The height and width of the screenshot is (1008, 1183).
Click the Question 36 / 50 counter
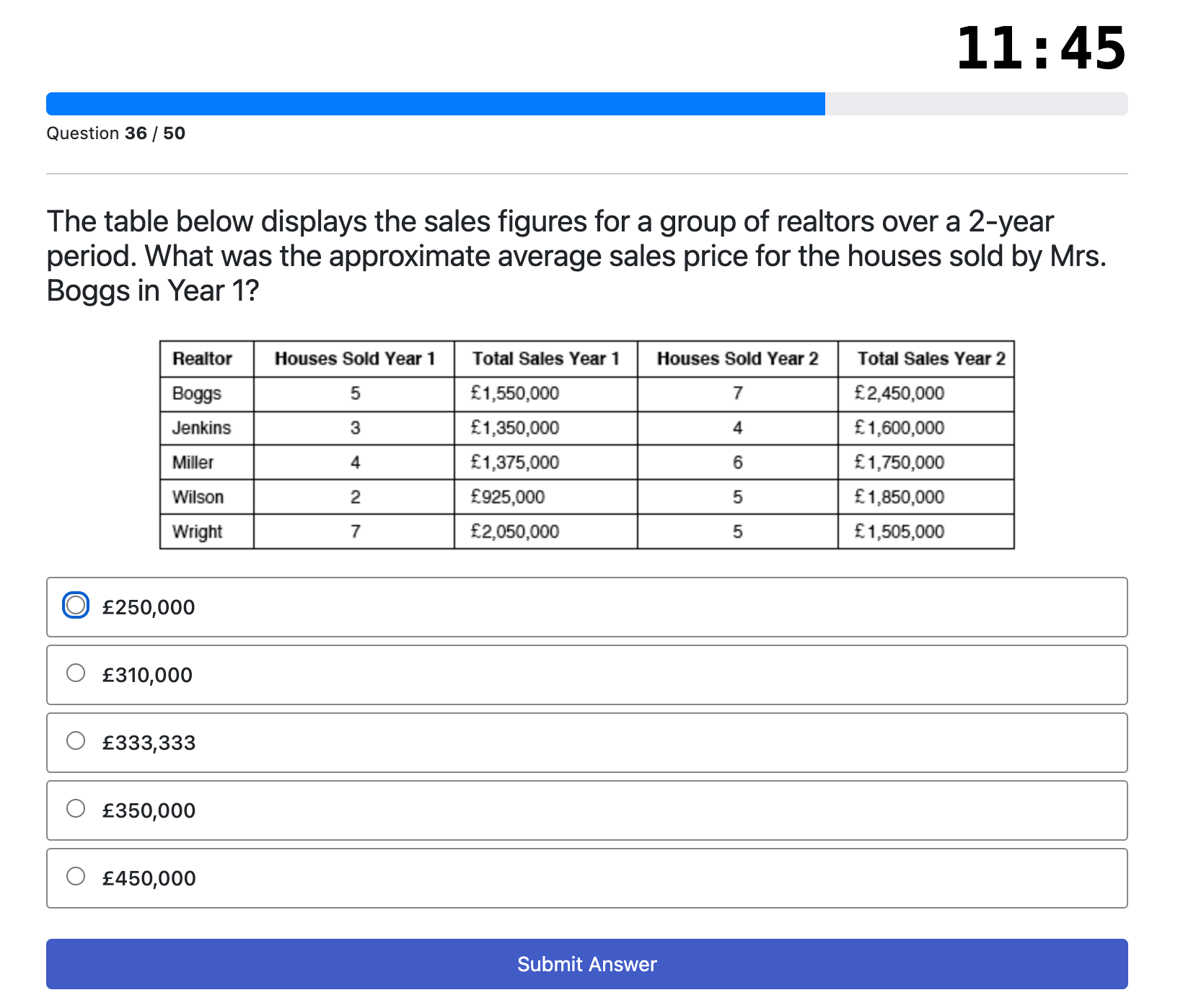tap(116, 133)
